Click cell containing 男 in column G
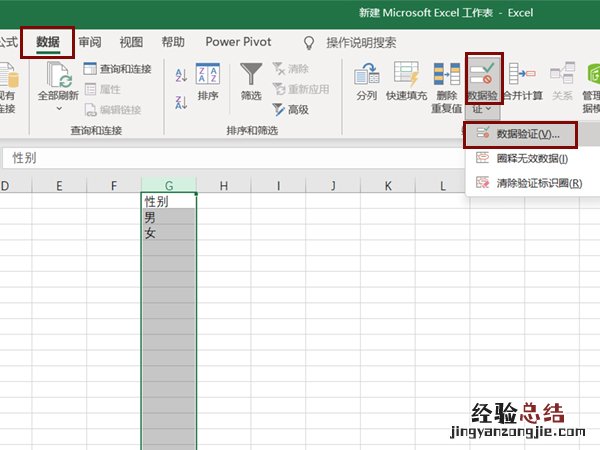 tap(169, 217)
